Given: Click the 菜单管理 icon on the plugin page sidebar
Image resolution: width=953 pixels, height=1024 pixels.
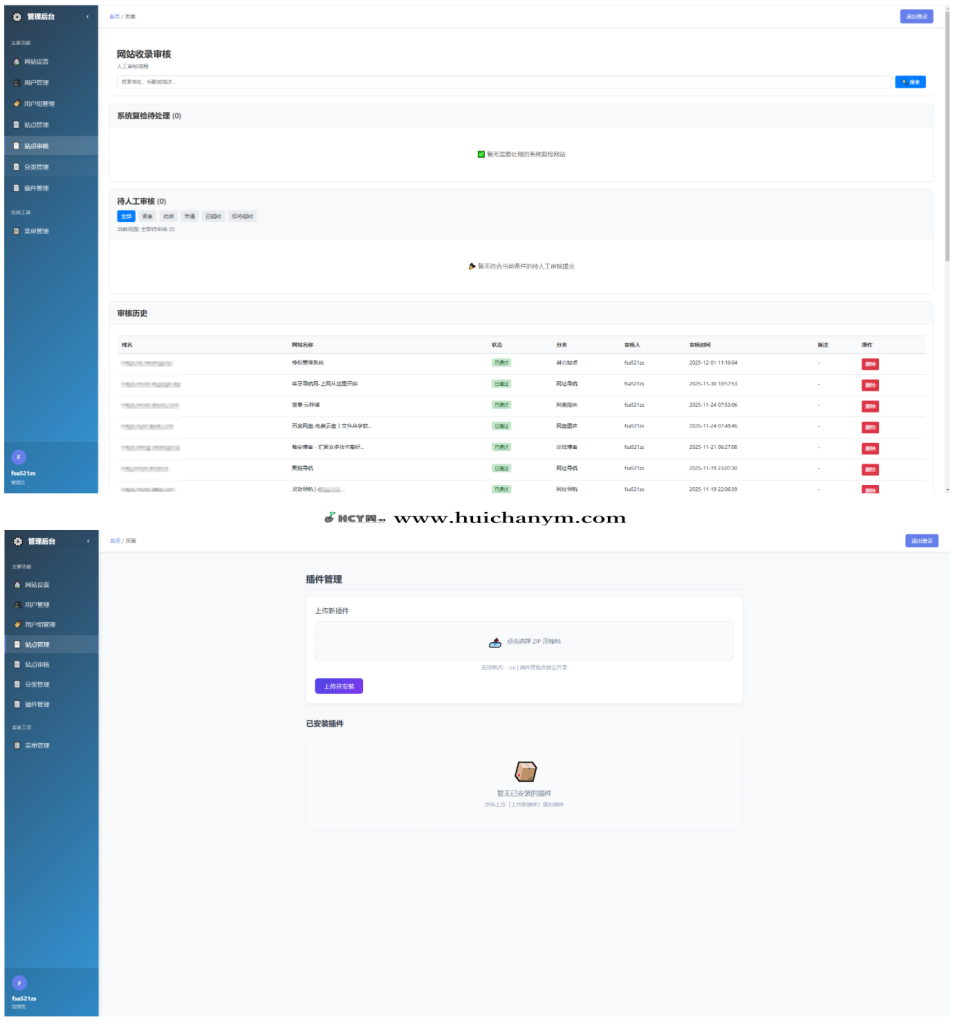Looking at the screenshot, I should click(16, 745).
